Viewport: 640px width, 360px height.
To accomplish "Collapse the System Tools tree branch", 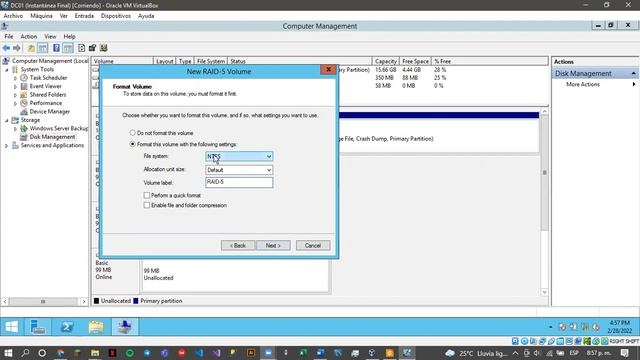I will [7, 70].
